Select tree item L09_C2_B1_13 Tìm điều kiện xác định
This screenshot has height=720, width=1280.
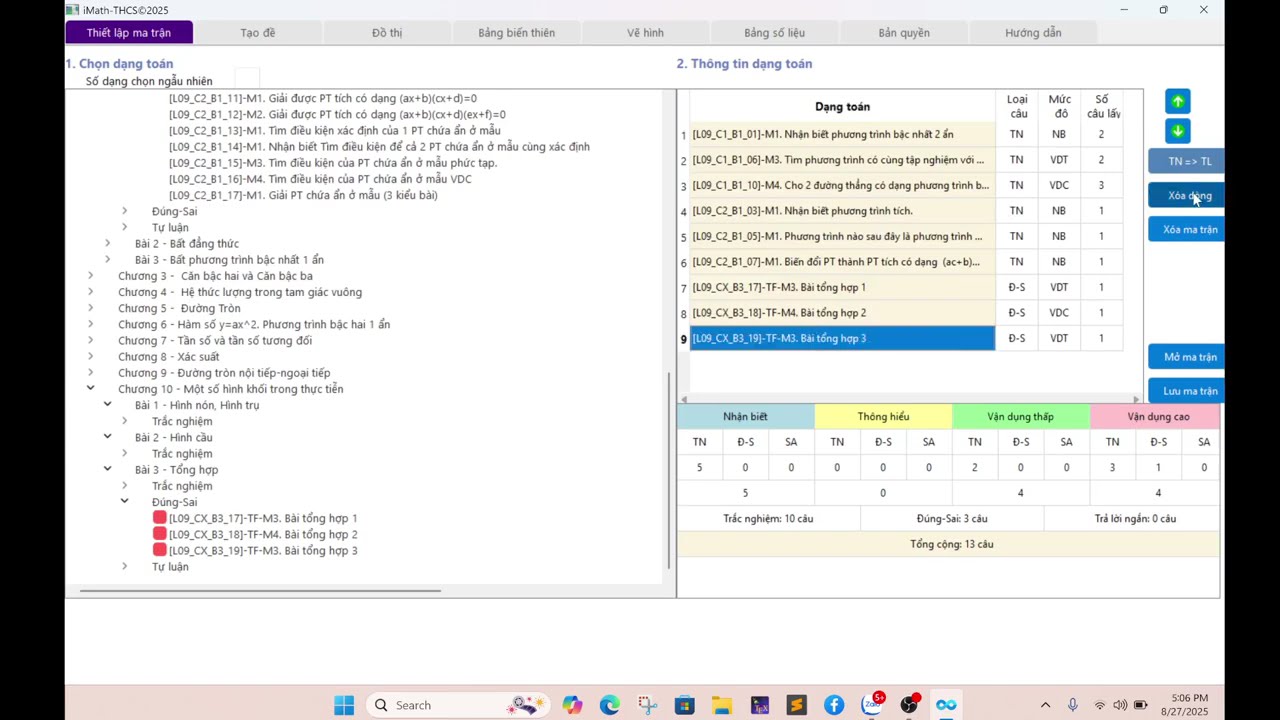(x=335, y=130)
